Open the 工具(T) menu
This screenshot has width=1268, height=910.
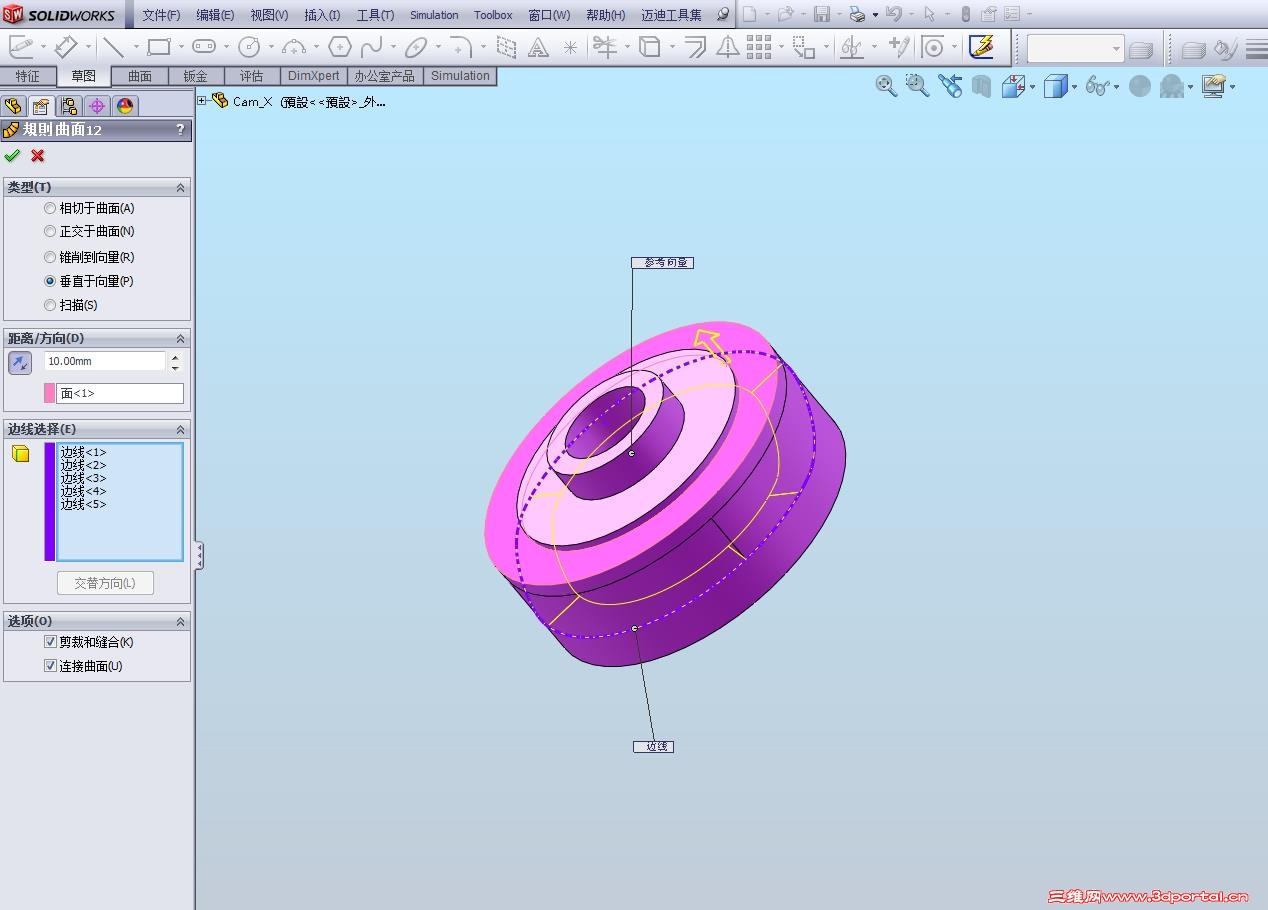(x=375, y=15)
